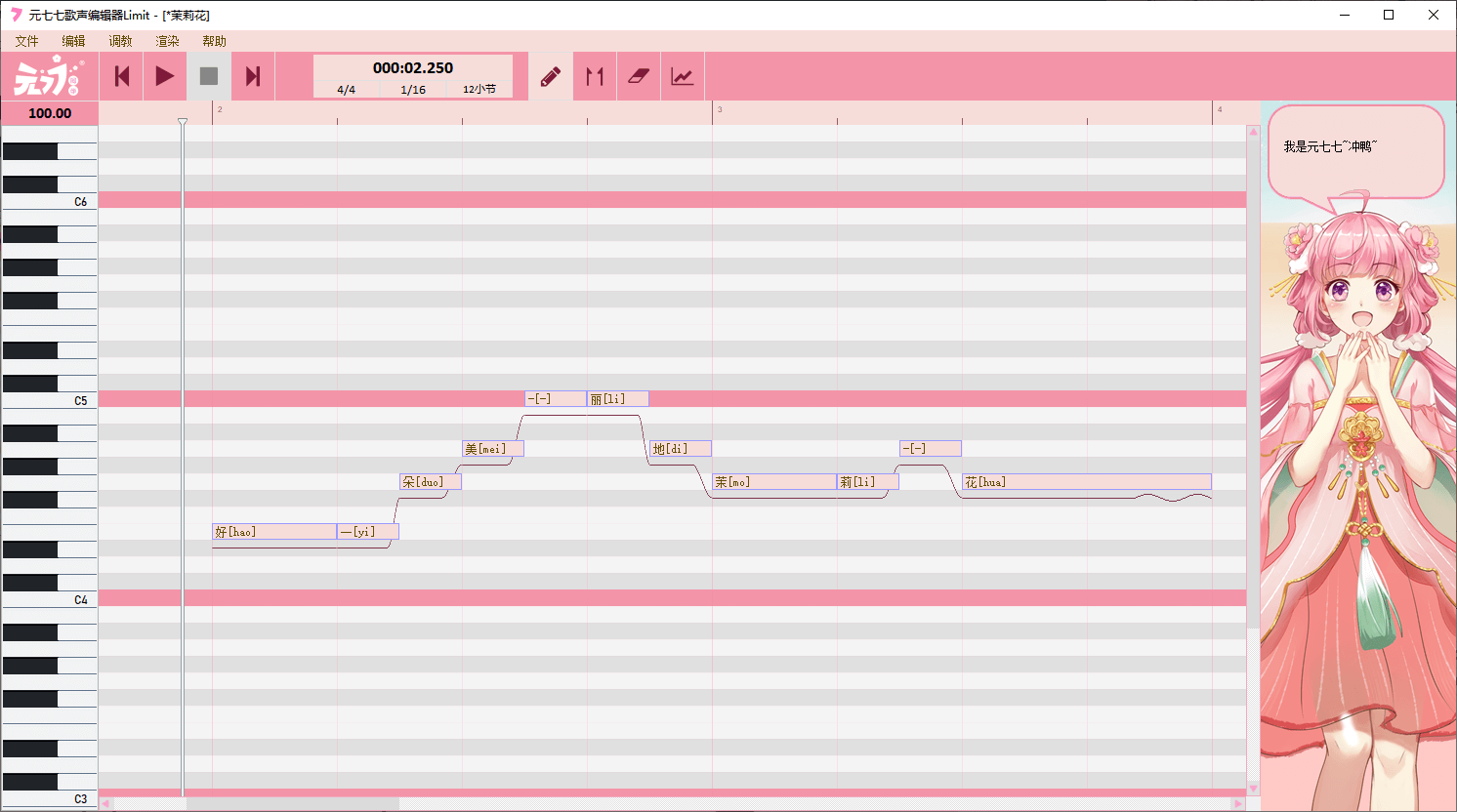This screenshot has width=1457, height=812.
Task: Select the 茉[mo] note
Action: click(x=774, y=482)
